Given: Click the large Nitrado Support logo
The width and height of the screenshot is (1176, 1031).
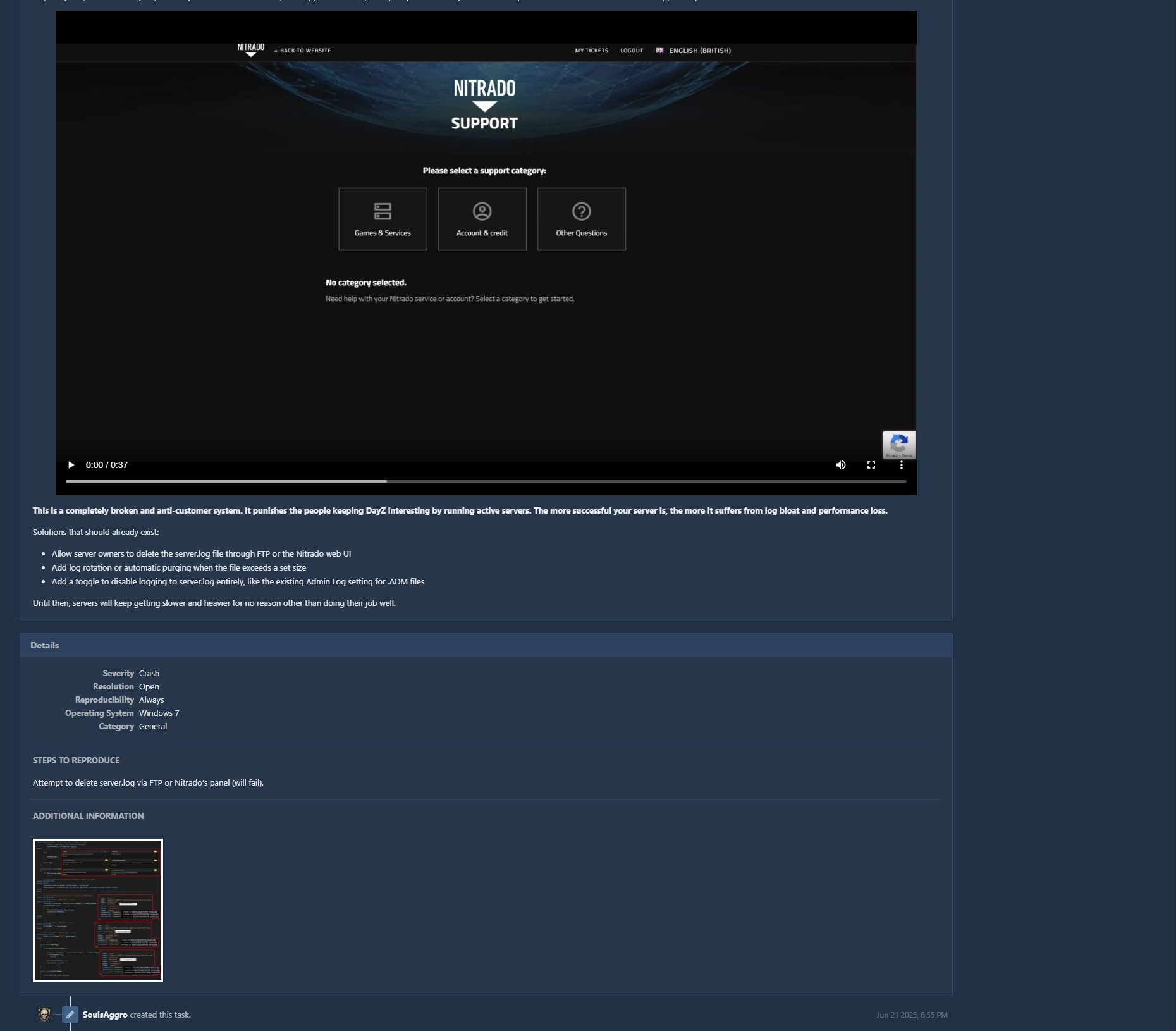Looking at the screenshot, I should (x=485, y=105).
